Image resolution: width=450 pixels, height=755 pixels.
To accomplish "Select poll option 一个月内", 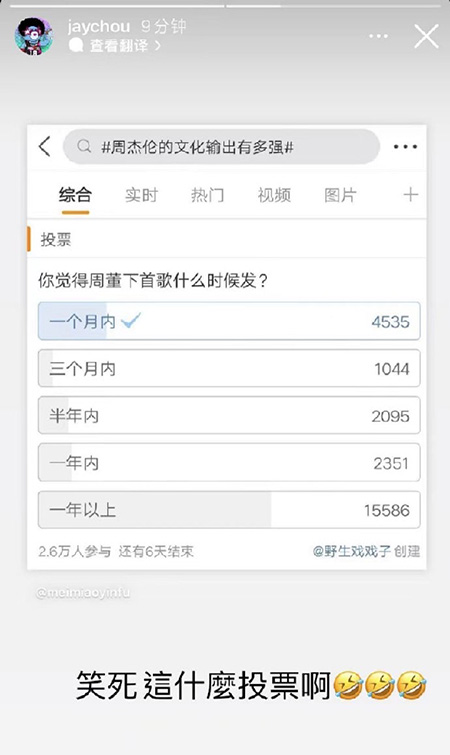I will (229, 321).
